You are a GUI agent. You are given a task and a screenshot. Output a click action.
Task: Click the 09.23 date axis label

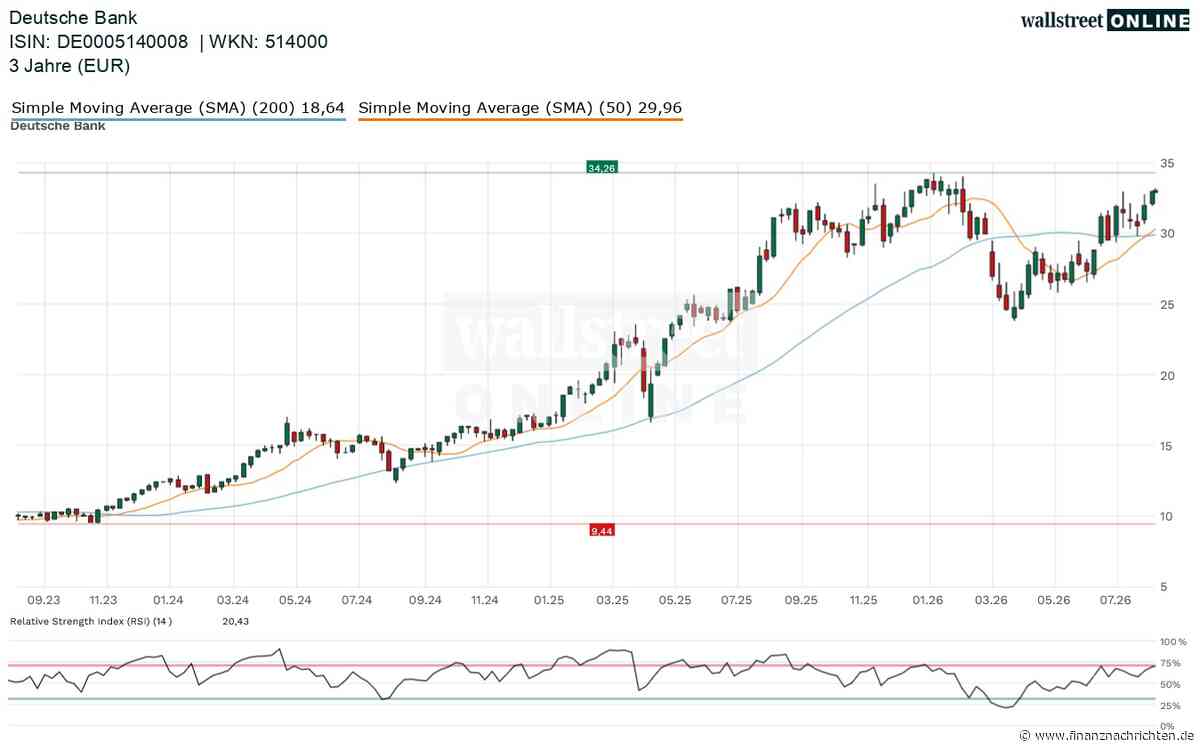pyautogui.click(x=44, y=600)
